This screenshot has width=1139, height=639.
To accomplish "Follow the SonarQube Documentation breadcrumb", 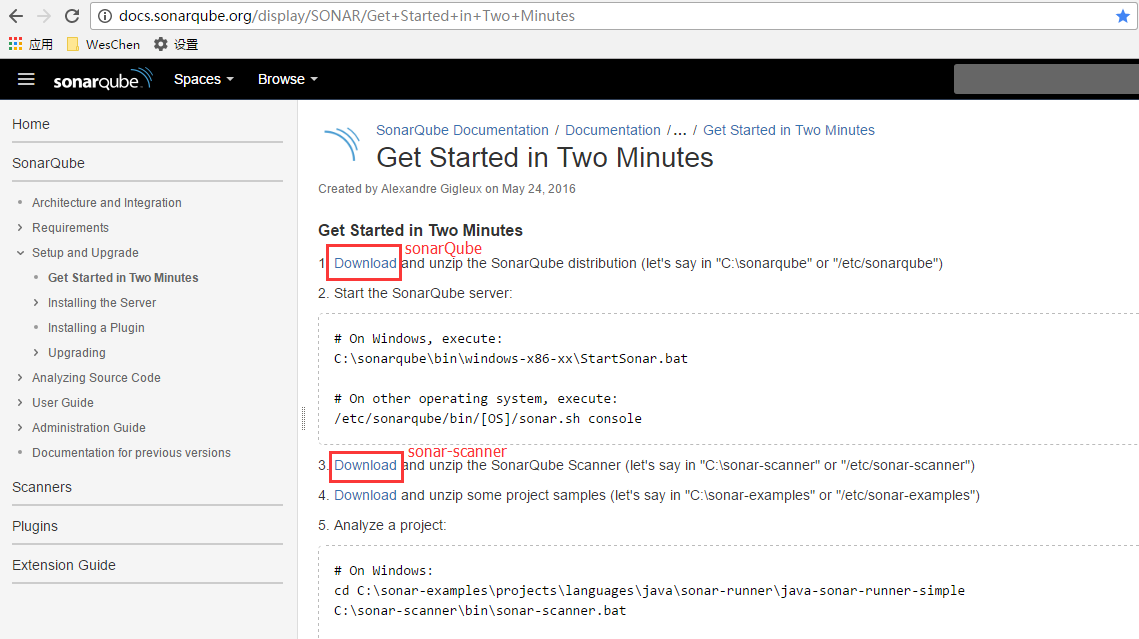I will pyautogui.click(x=462, y=130).
